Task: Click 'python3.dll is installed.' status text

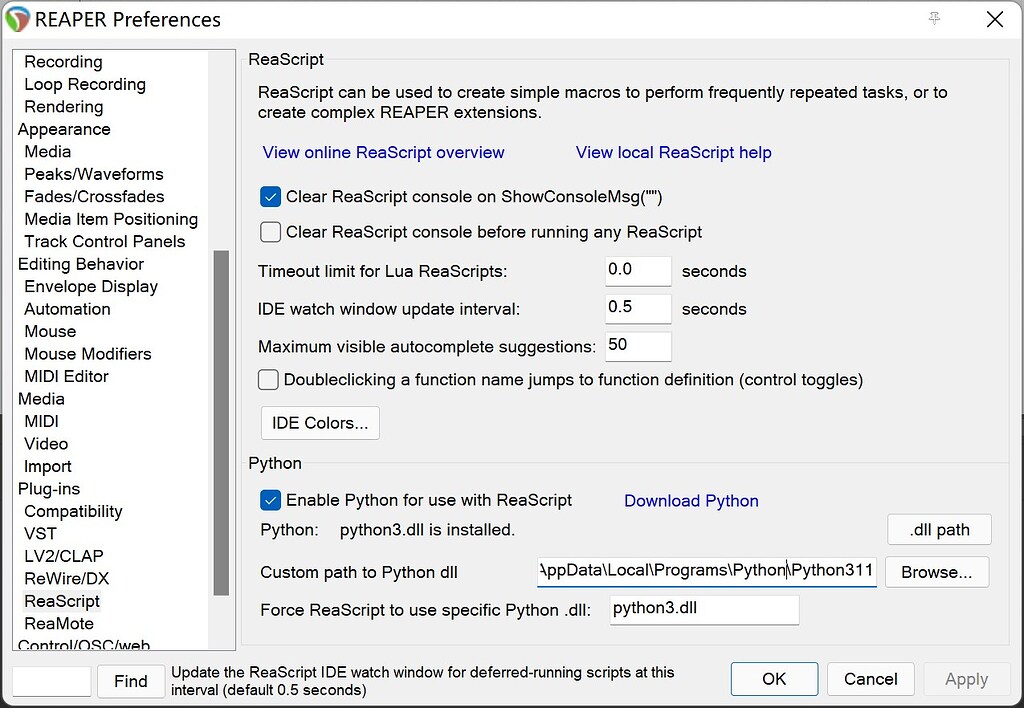Action: [x=427, y=530]
